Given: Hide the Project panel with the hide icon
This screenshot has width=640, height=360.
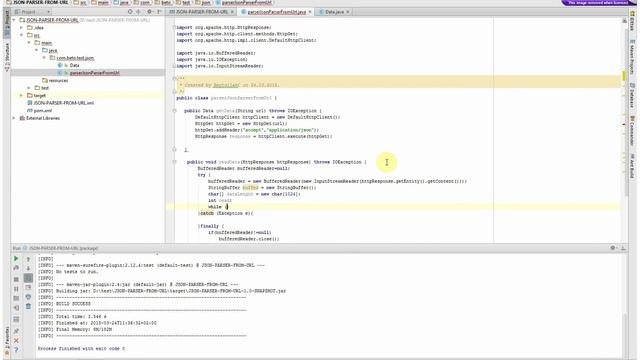Looking at the screenshot, I should pos(159,12).
